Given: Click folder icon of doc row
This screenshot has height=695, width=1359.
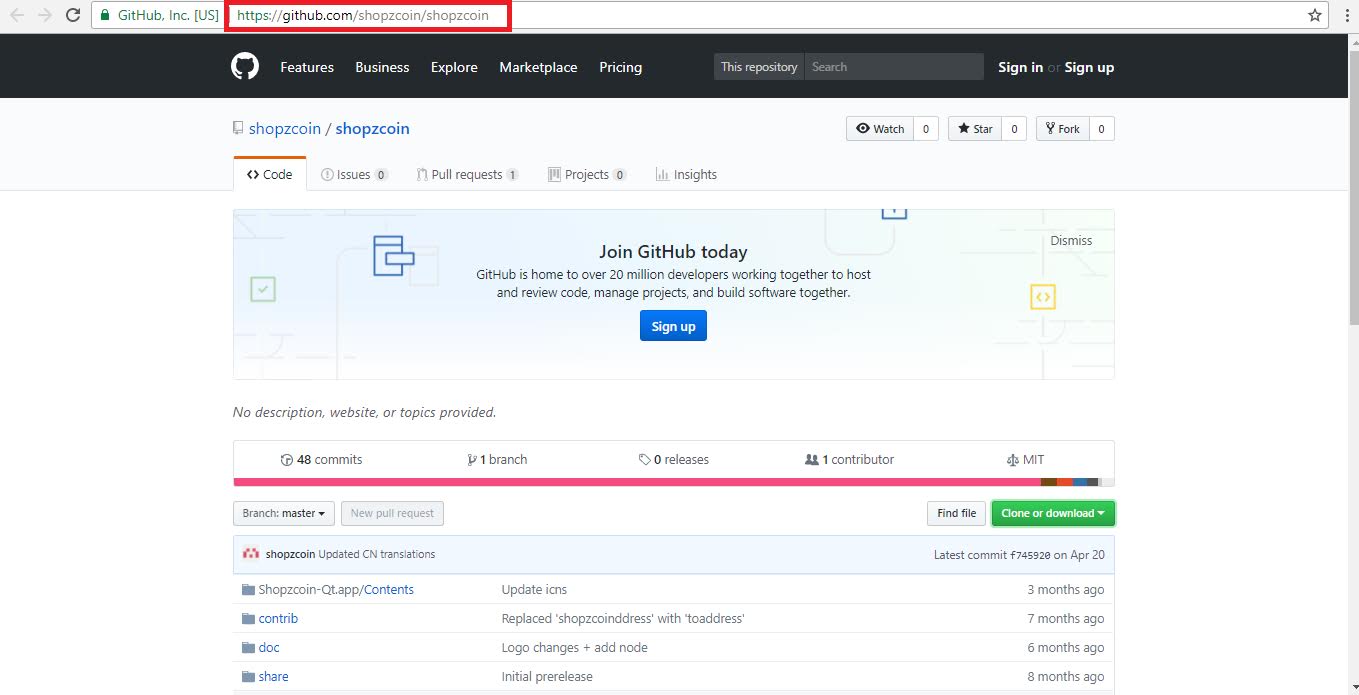Looking at the screenshot, I should (248, 647).
